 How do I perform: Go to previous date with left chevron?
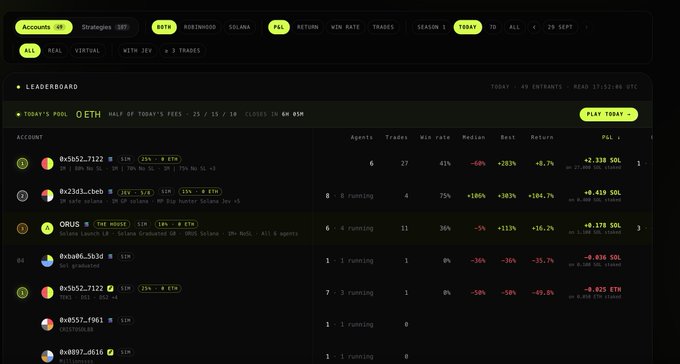(x=534, y=27)
